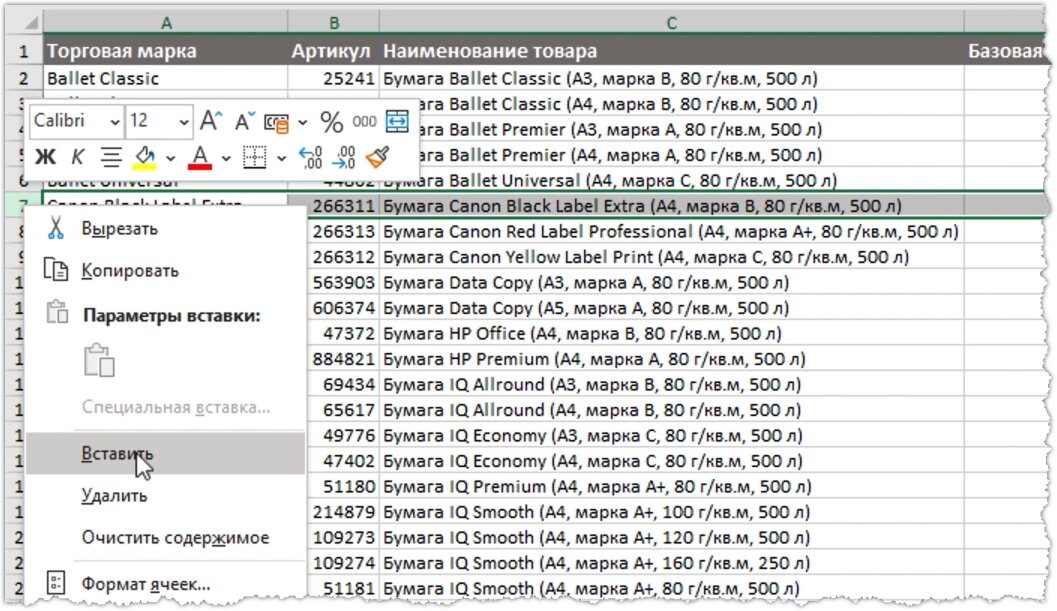
Task: Click the Бумага Canon Red Label Professional cell
Action: pyautogui.click(x=671, y=231)
